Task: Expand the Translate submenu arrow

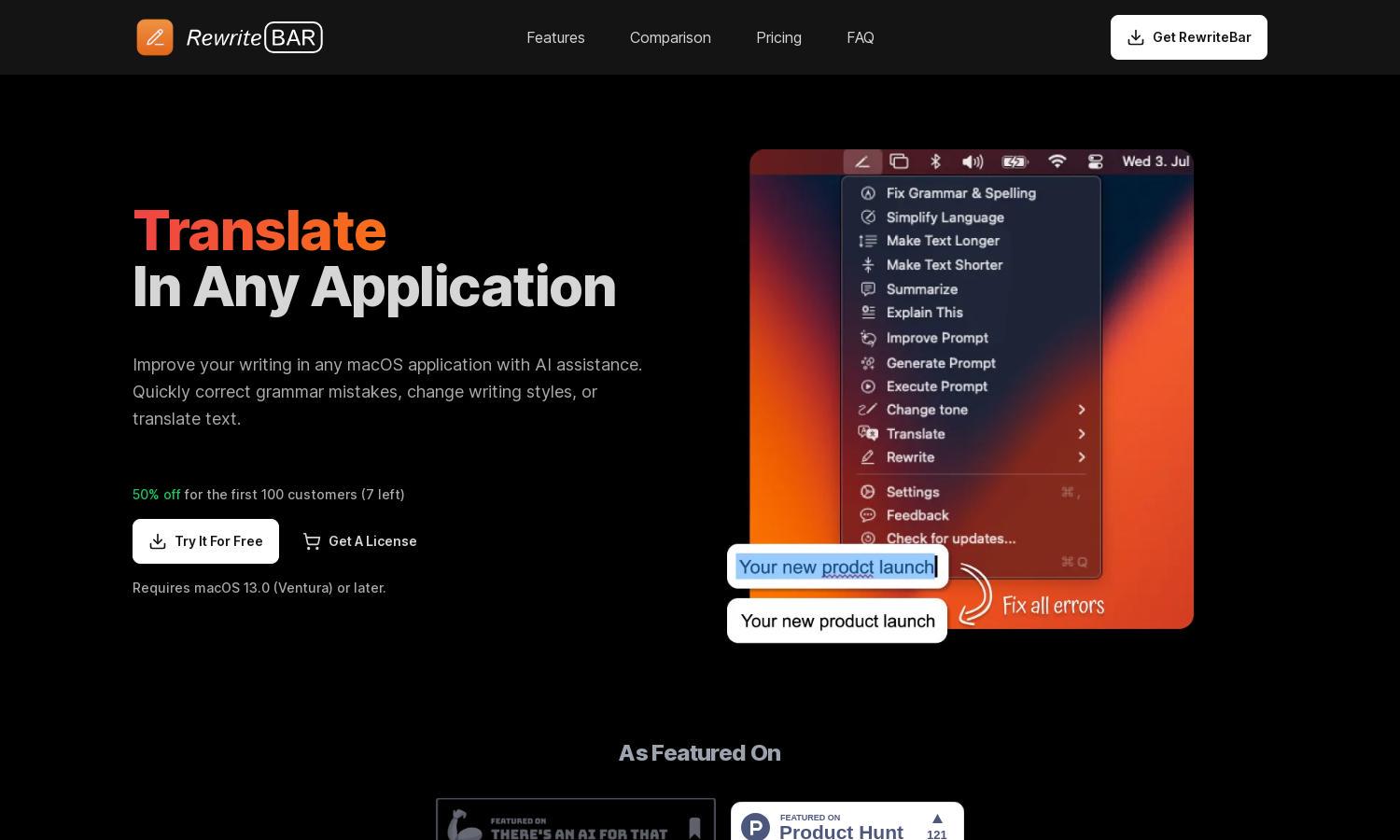Action: 1082,434
